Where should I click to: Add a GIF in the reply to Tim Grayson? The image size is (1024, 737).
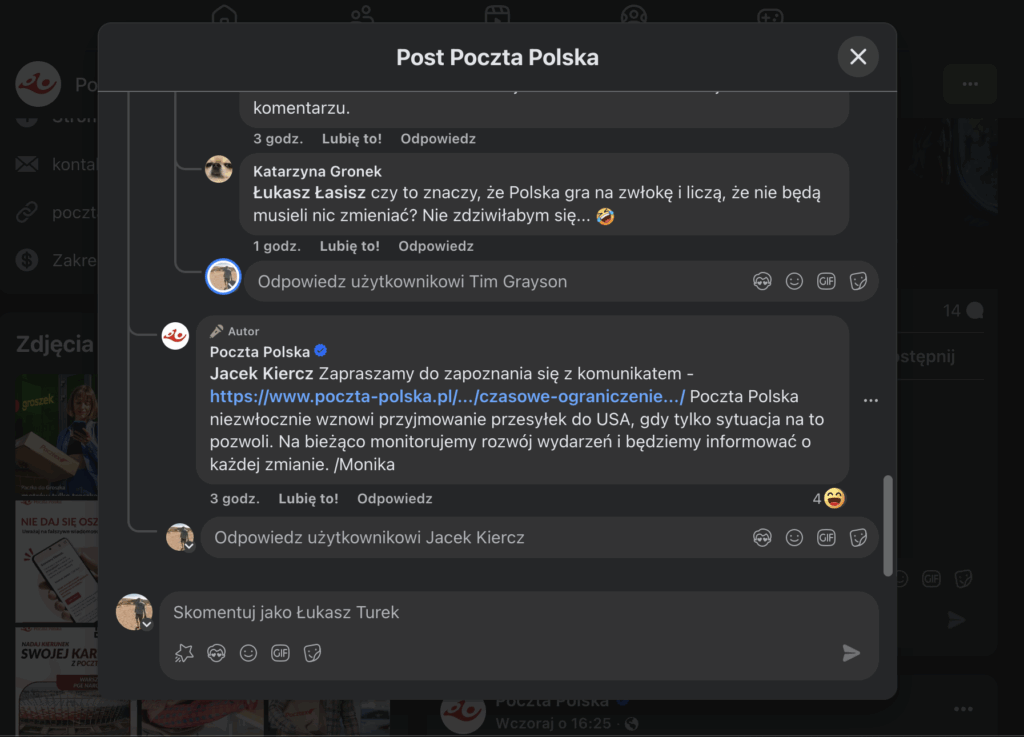(826, 282)
